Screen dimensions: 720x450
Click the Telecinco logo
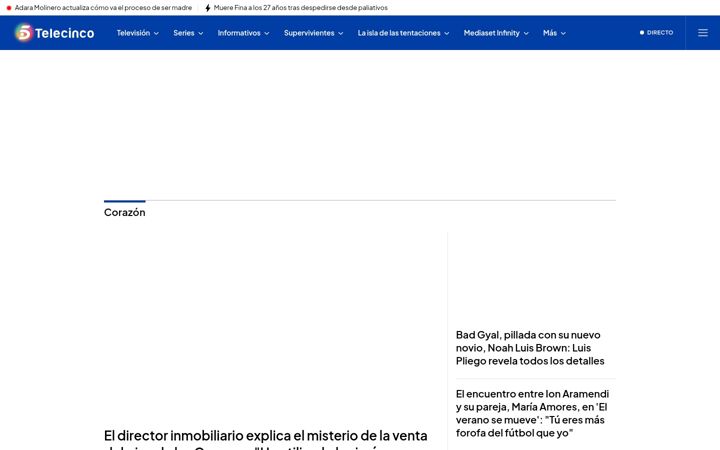pos(54,33)
